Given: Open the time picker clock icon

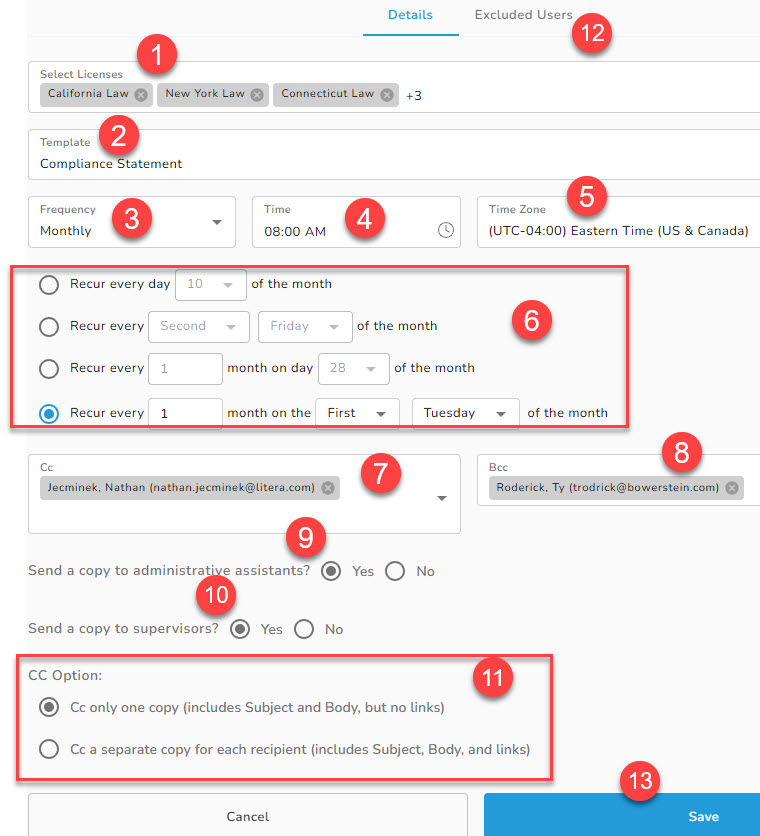Looking at the screenshot, I should pos(446,230).
